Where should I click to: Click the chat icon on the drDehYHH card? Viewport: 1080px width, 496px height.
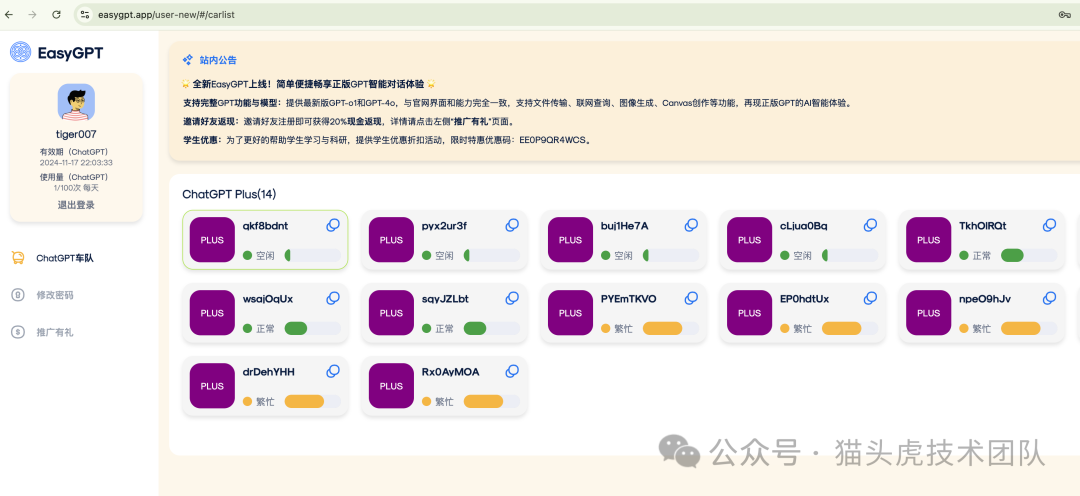coord(333,371)
